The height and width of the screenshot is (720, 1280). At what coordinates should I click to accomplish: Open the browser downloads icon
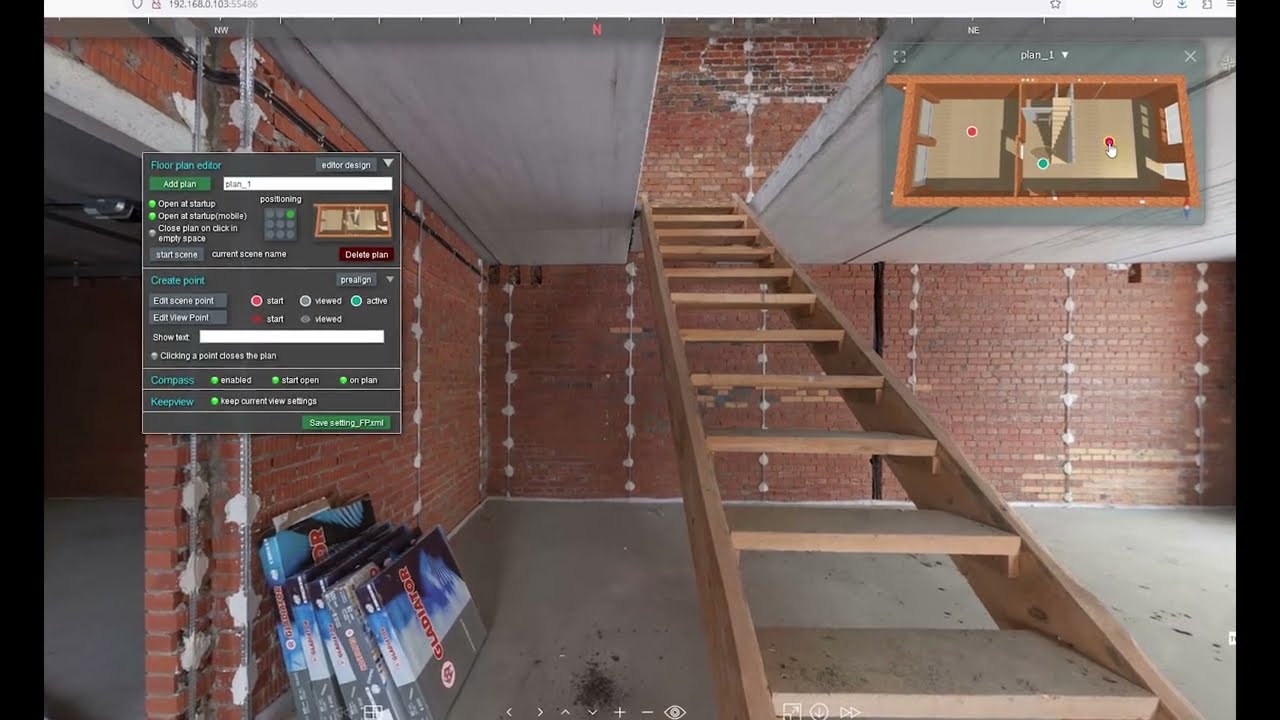tap(1182, 5)
